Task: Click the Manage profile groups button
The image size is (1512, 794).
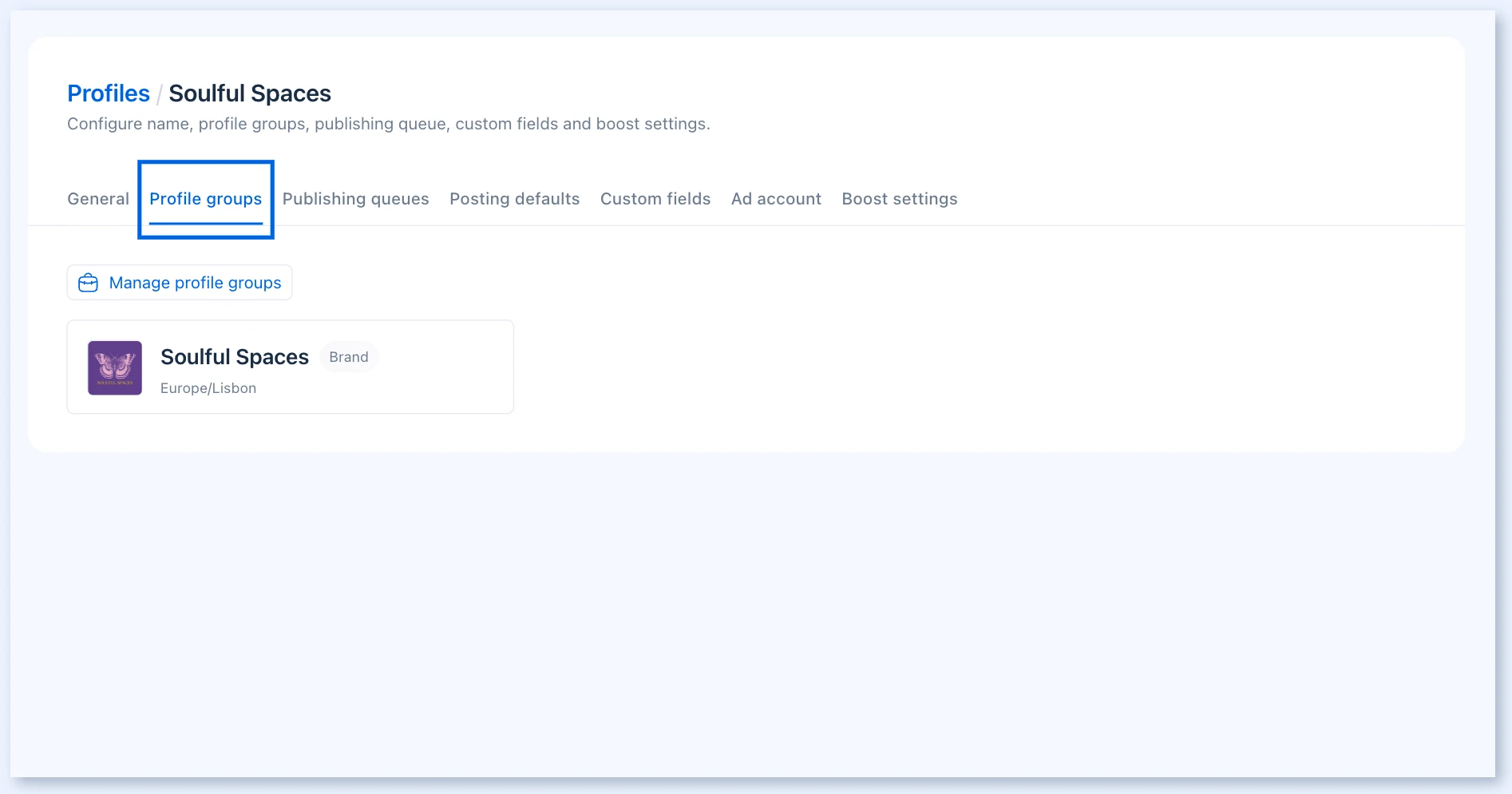Action: coord(180,283)
